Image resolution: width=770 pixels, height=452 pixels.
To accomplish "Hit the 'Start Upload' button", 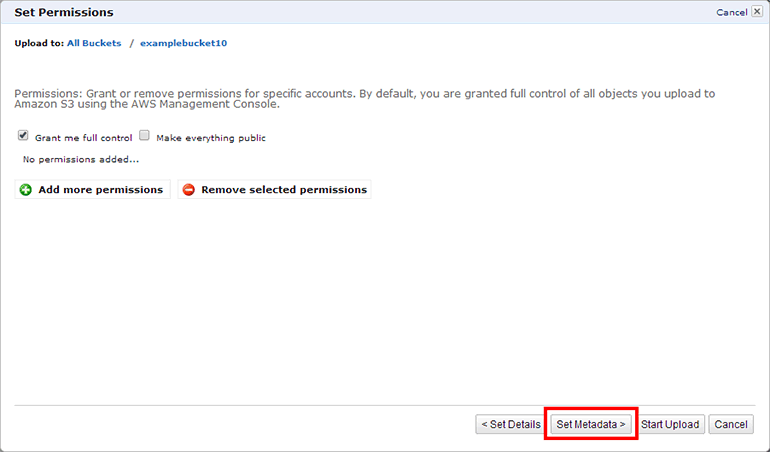I will pos(670,424).
